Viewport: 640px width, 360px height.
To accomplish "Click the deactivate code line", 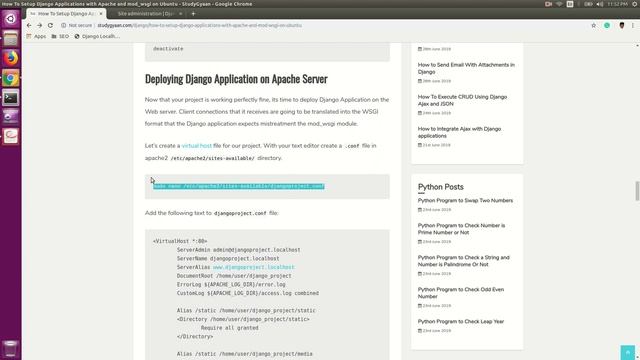I will coord(168,49).
